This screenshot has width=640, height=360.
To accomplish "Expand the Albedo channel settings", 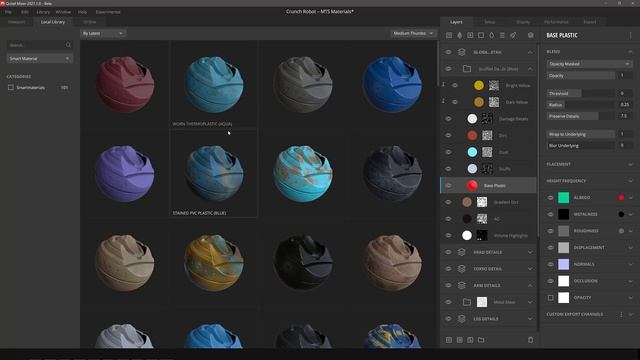I will (x=631, y=198).
